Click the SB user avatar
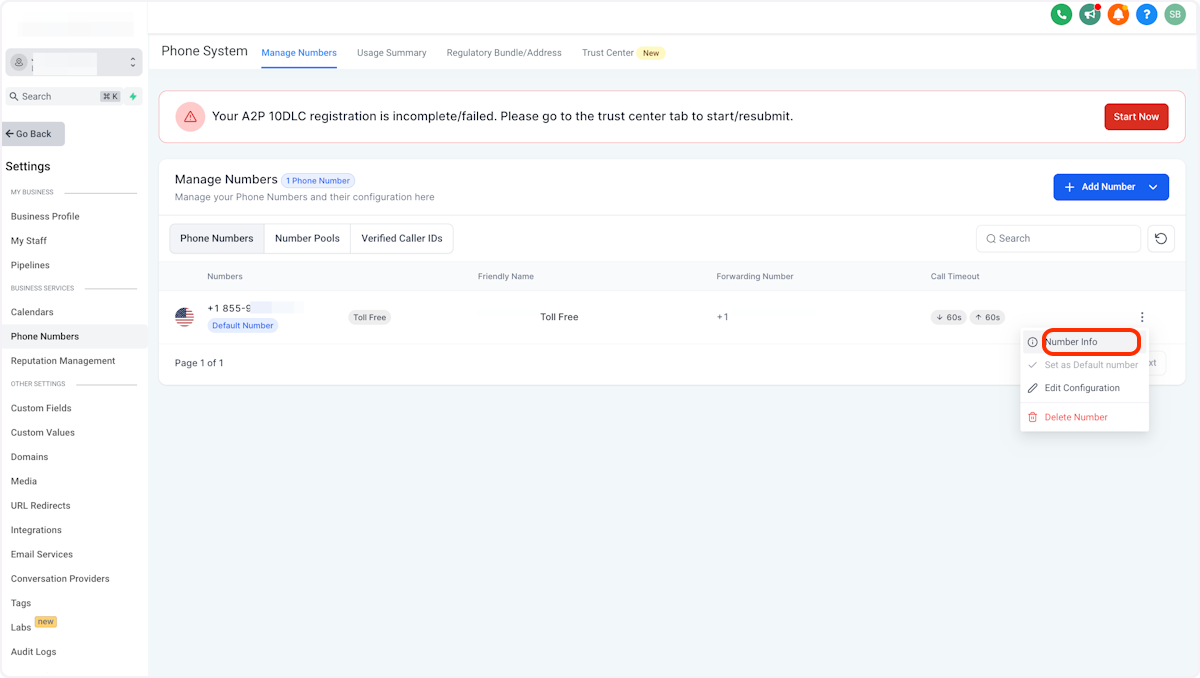The height and width of the screenshot is (678, 1200). pos(1175,14)
